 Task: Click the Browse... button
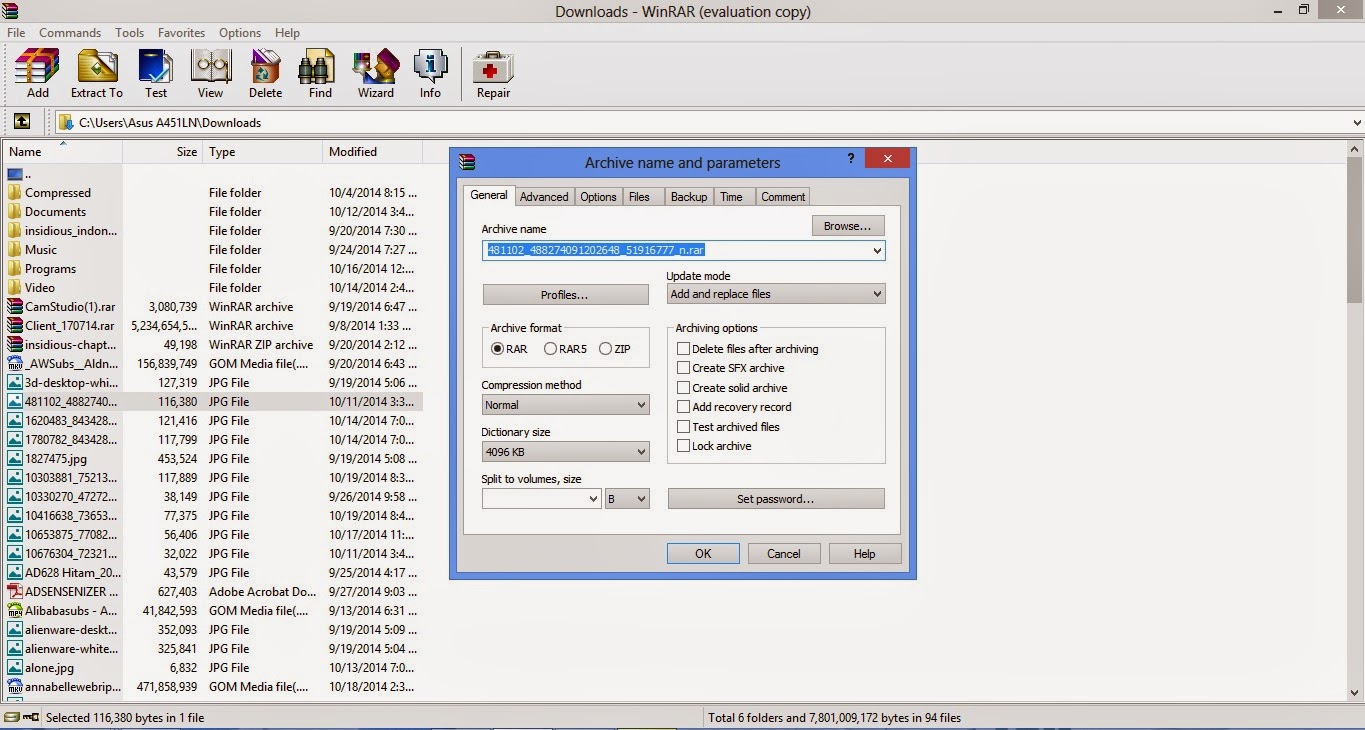tap(848, 226)
